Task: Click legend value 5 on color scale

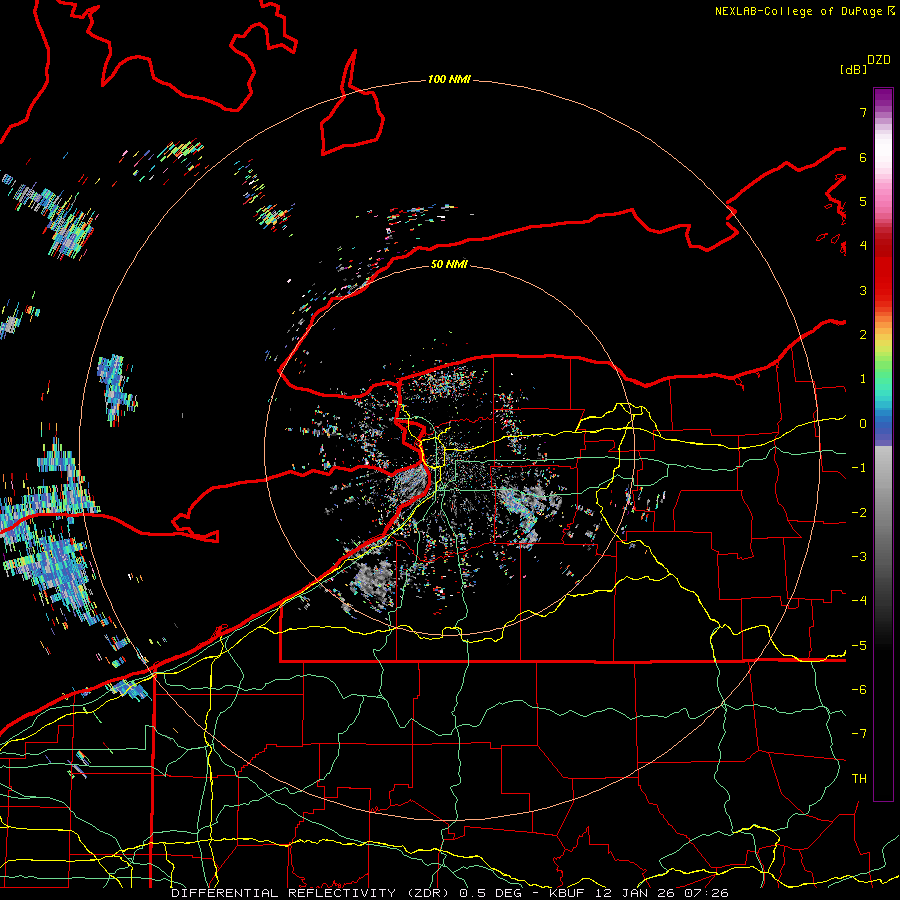Action: tap(863, 202)
